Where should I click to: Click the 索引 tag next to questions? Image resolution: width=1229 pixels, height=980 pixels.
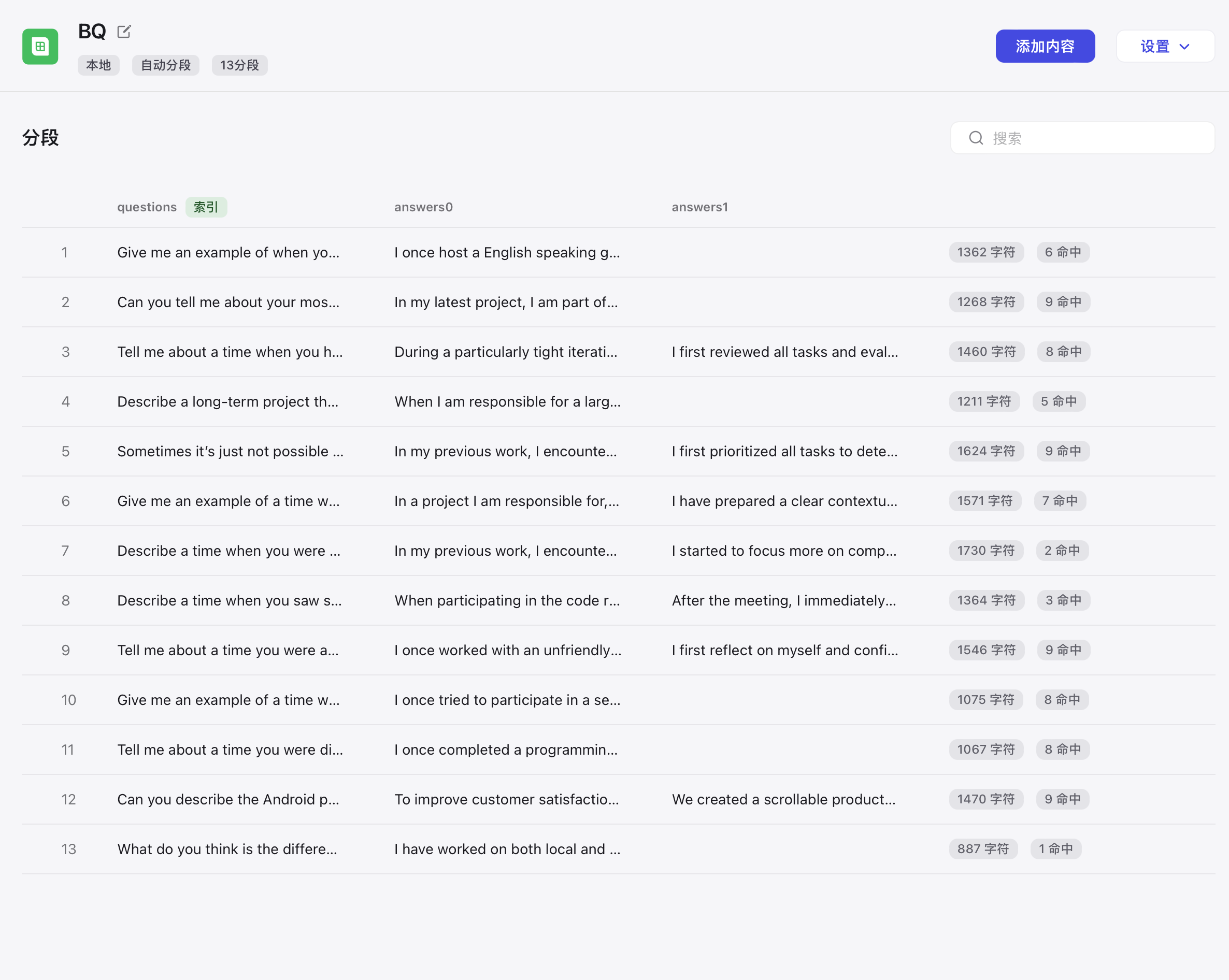[x=206, y=207]
